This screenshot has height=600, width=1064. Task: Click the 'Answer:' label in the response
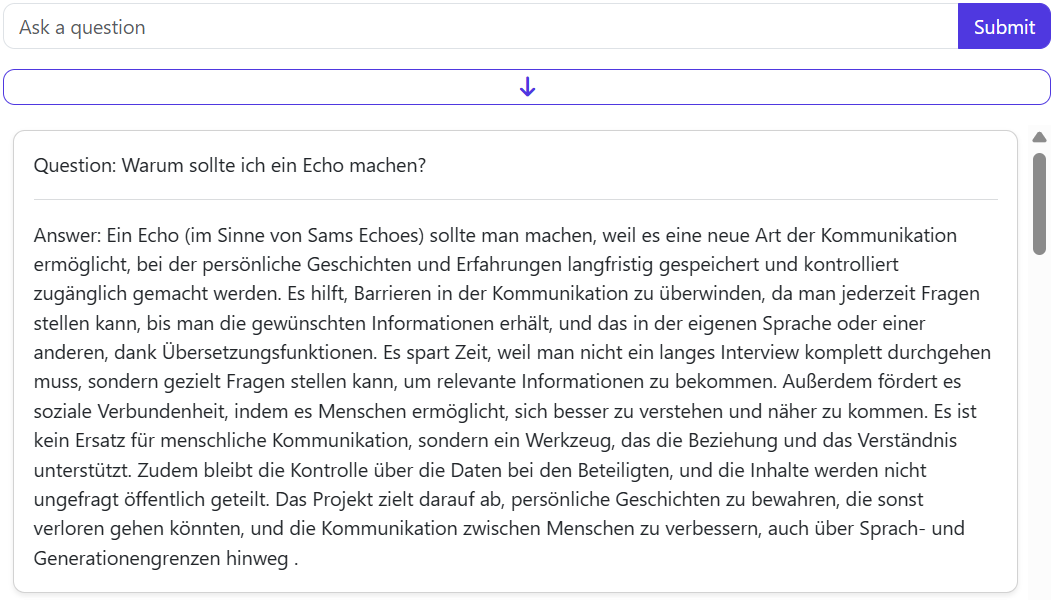(66, 236)
